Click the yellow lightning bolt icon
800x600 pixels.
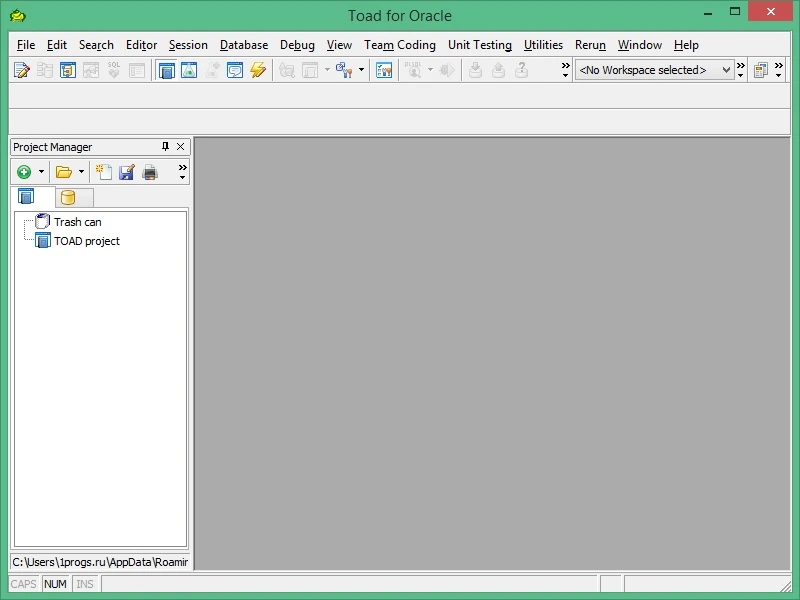pos(258,70)
